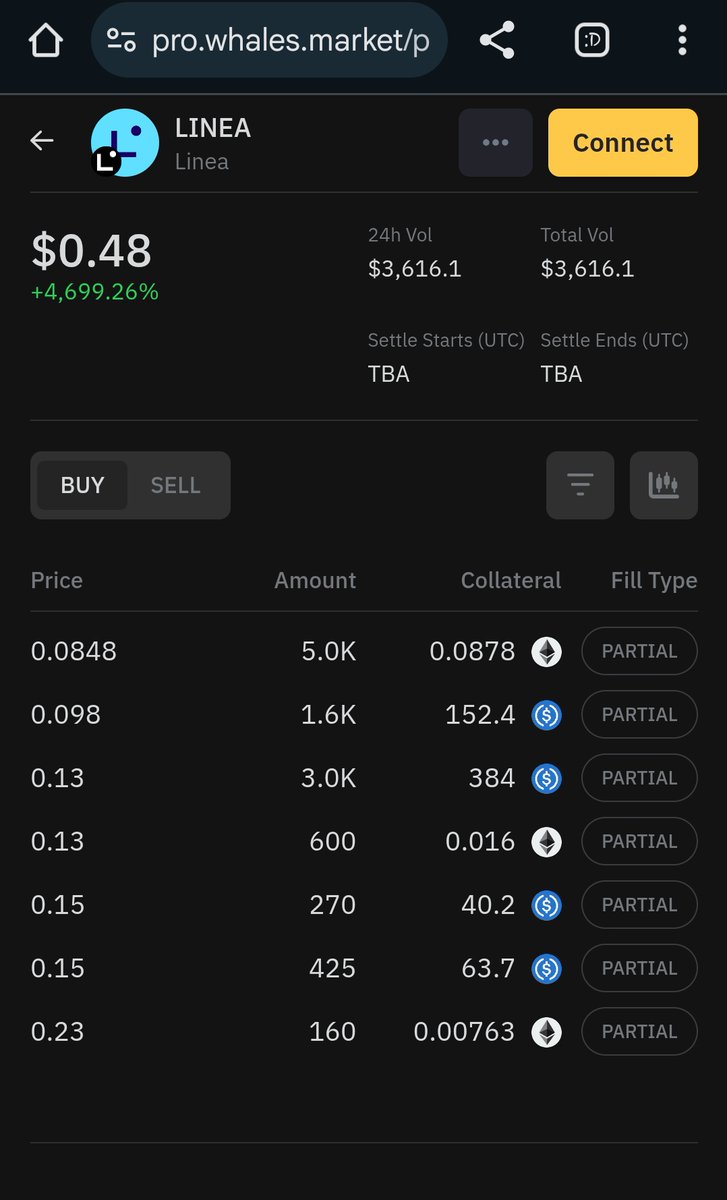727x1200 pixels.
Task: Open site info icon in address bar
Action: (x=122, y=41)
